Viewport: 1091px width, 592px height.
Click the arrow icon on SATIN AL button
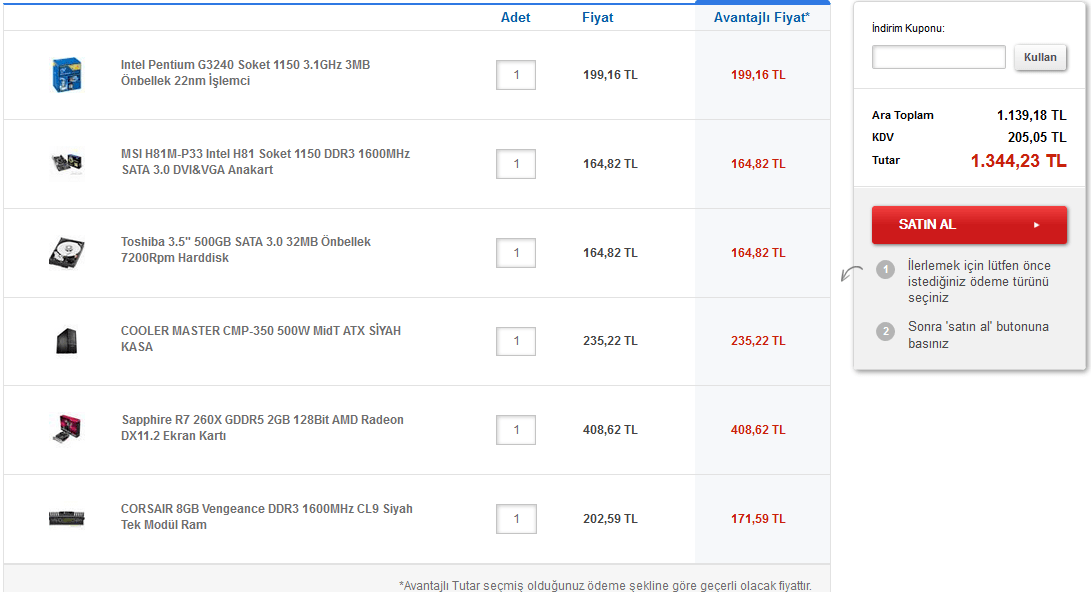pyautogui.click(x=1036, y=225)
